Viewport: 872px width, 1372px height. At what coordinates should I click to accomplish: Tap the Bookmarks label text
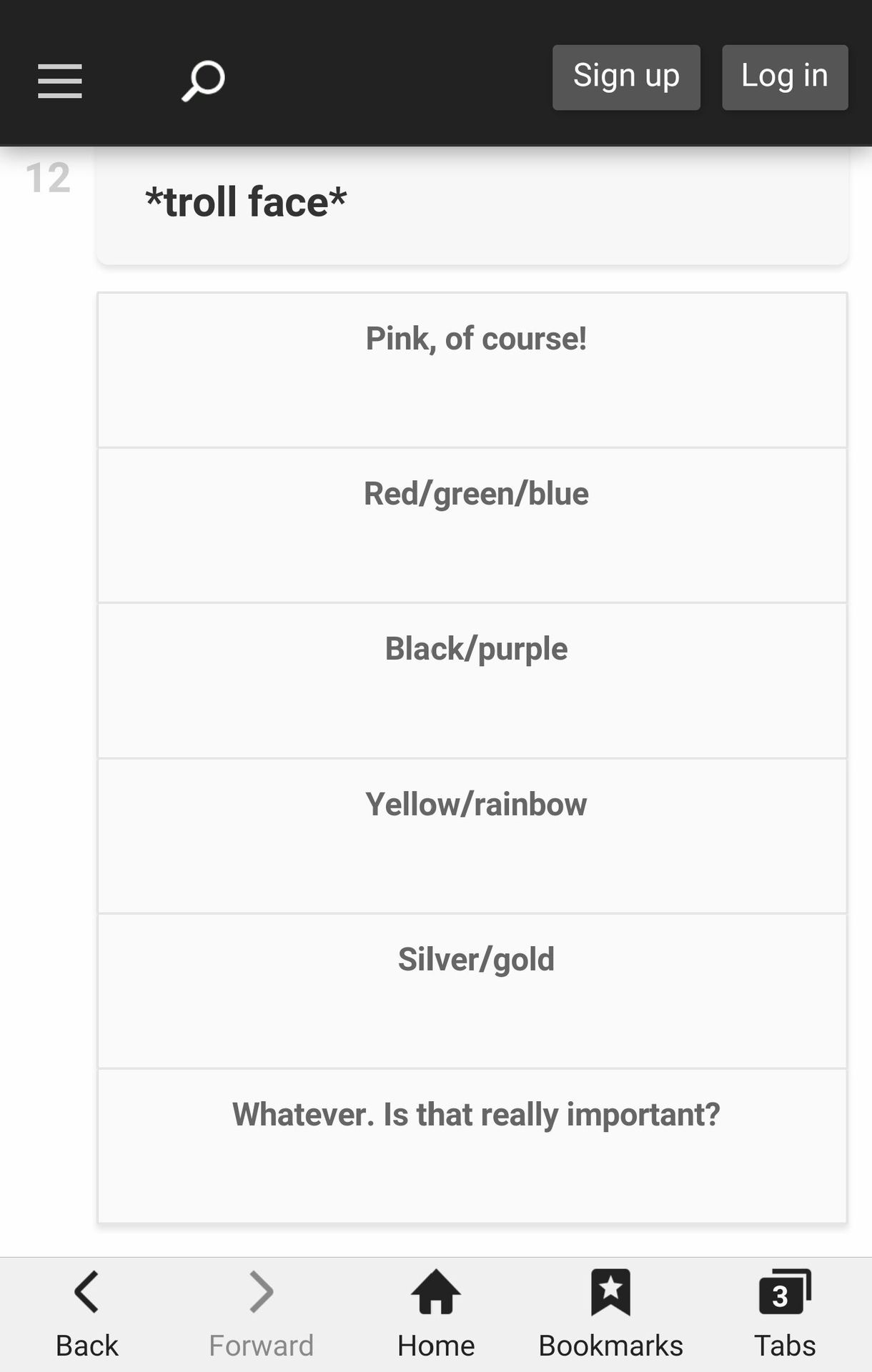coord(610,1346)
